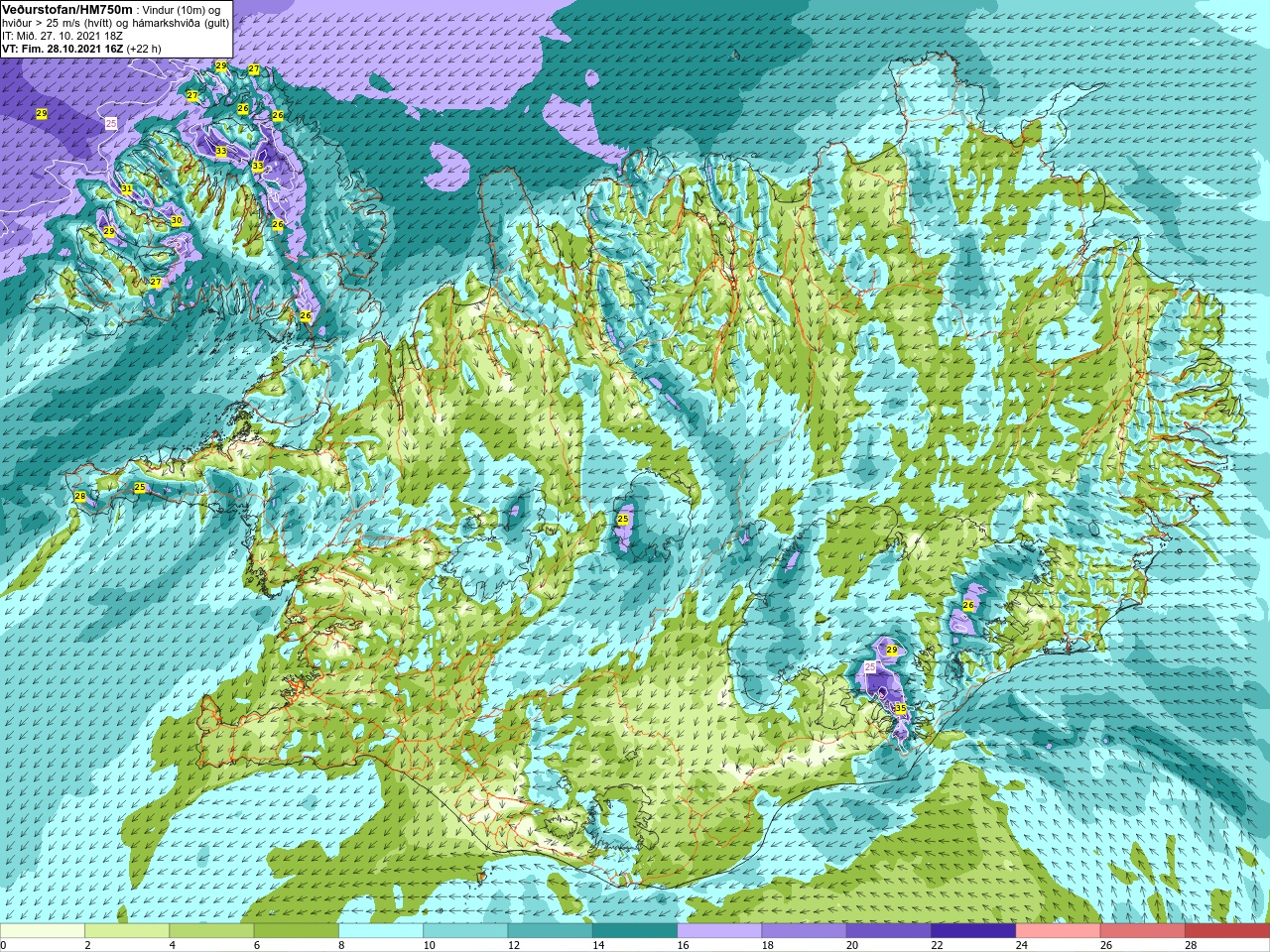Select the dark teal 14–16 legend swatch

coord(635,931)
